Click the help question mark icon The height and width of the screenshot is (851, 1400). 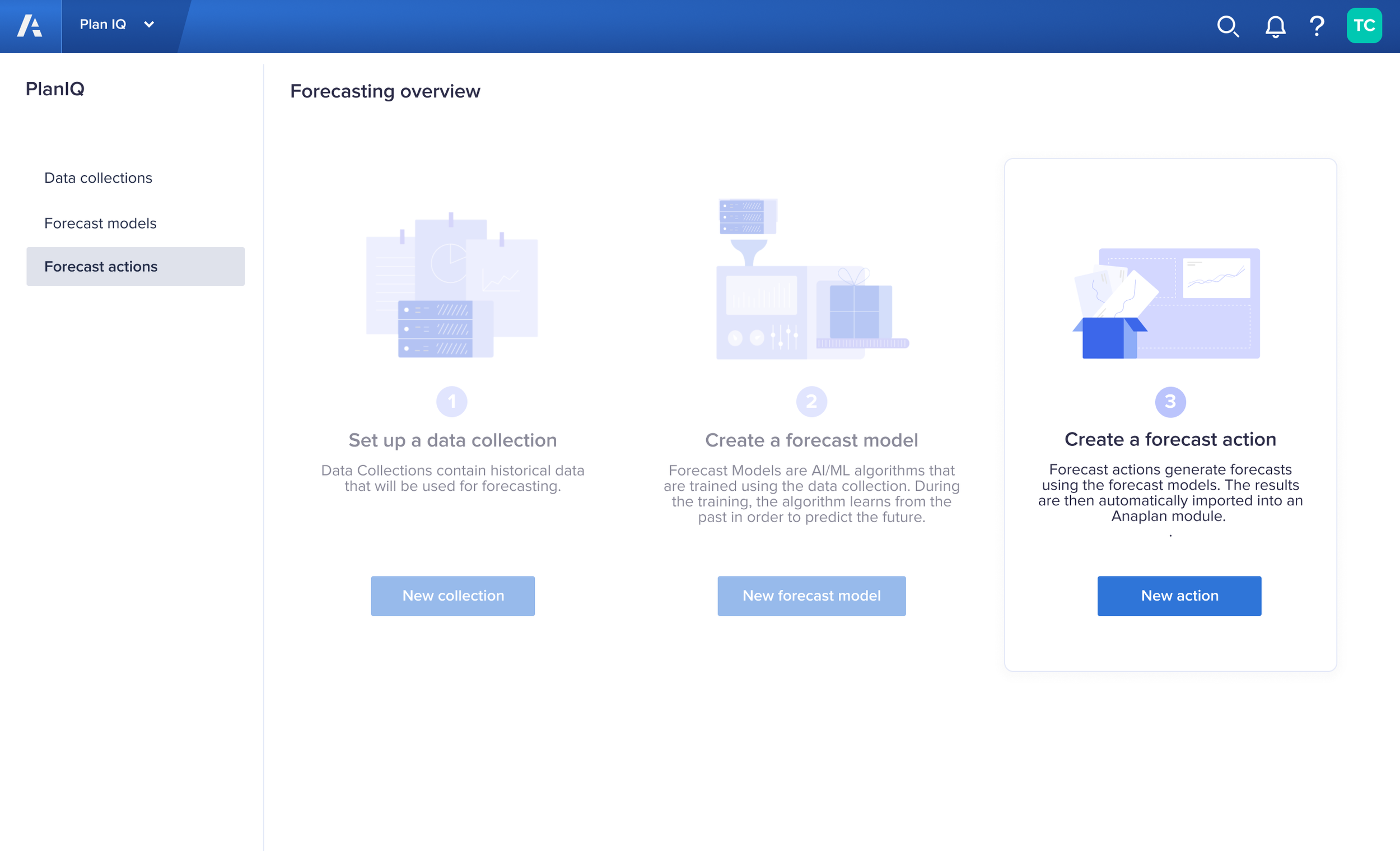1317,26
